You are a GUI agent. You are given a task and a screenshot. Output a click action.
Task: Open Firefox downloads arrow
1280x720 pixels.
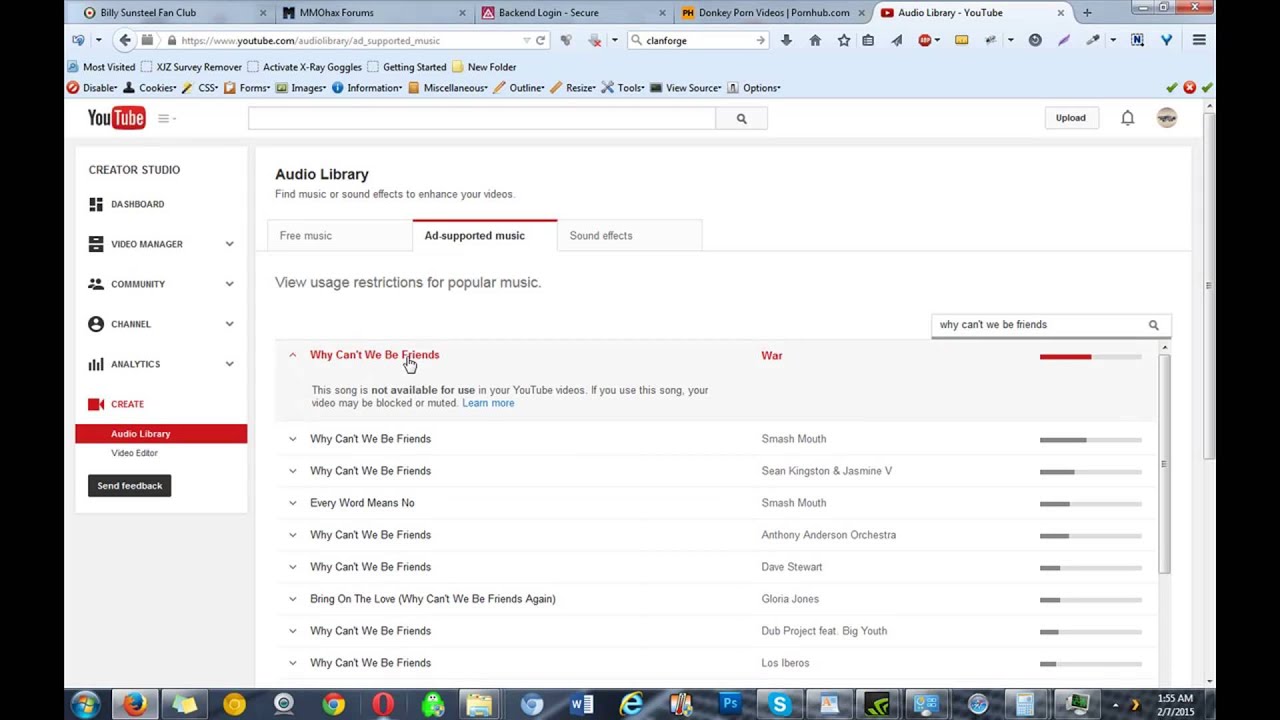tap(786, 40)
